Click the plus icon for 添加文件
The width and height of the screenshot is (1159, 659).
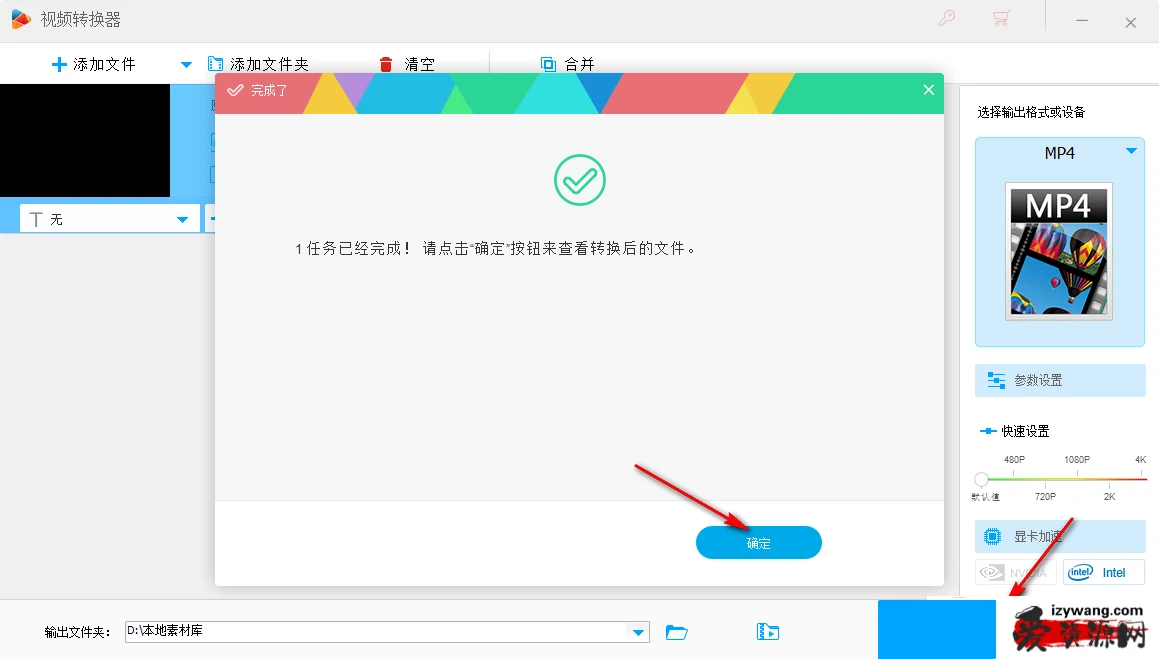point(59,64)
